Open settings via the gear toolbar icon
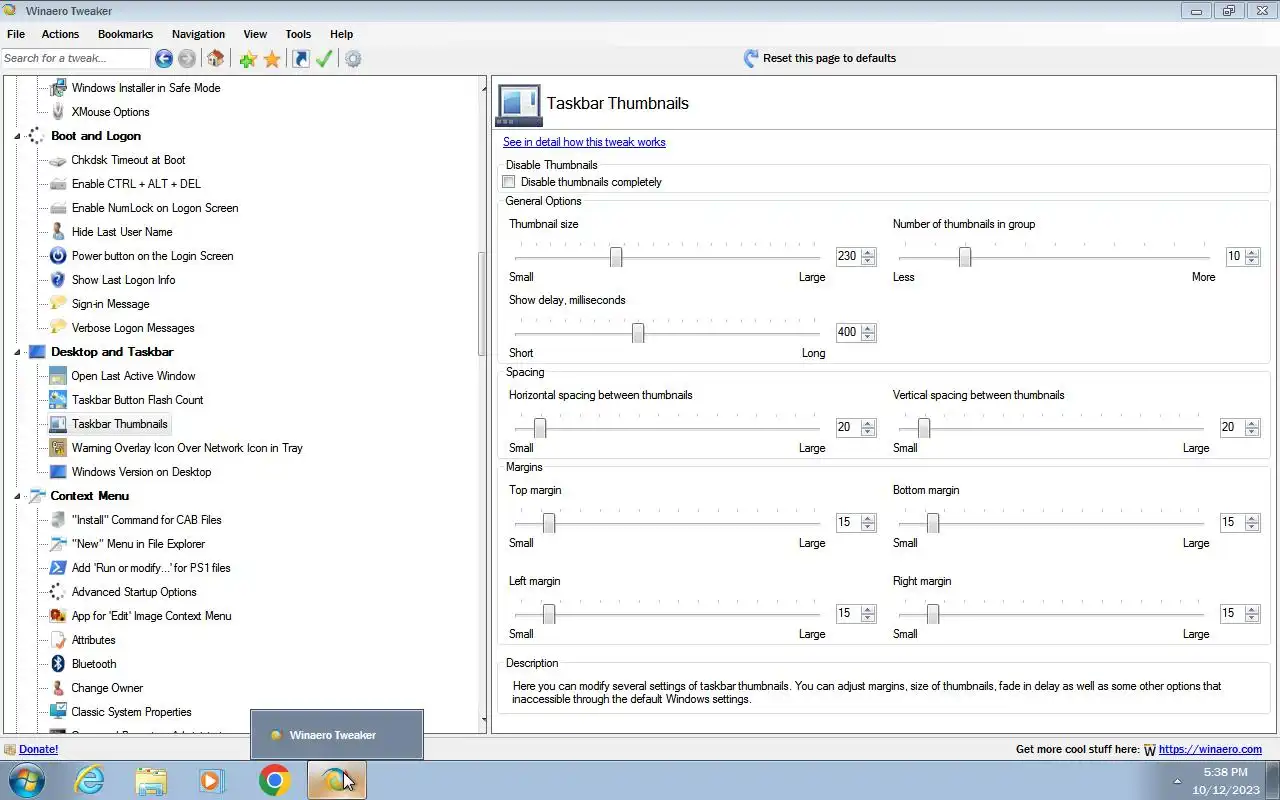 pyautogui.click(x=353, y=59)
